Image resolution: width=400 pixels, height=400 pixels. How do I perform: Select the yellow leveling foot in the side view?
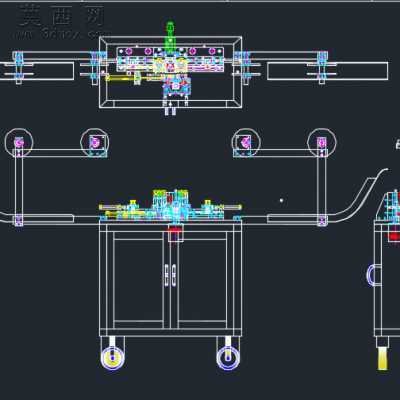(383, 358)
